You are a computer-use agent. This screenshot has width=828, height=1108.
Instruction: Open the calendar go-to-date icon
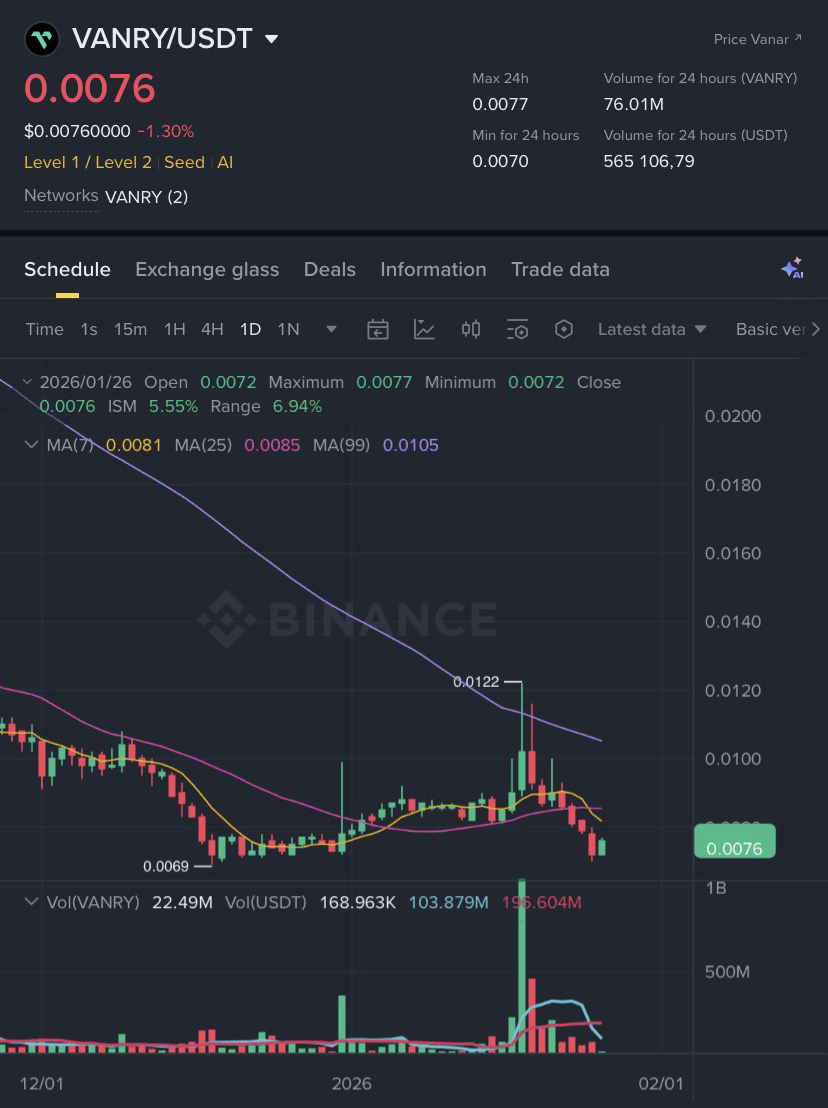(378, 329)
